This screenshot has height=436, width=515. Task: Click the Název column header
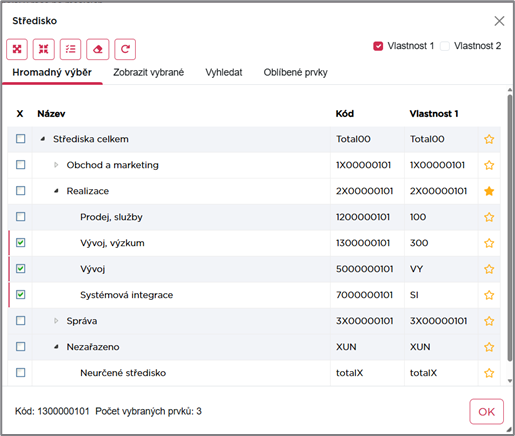click(x=51, y=114)
